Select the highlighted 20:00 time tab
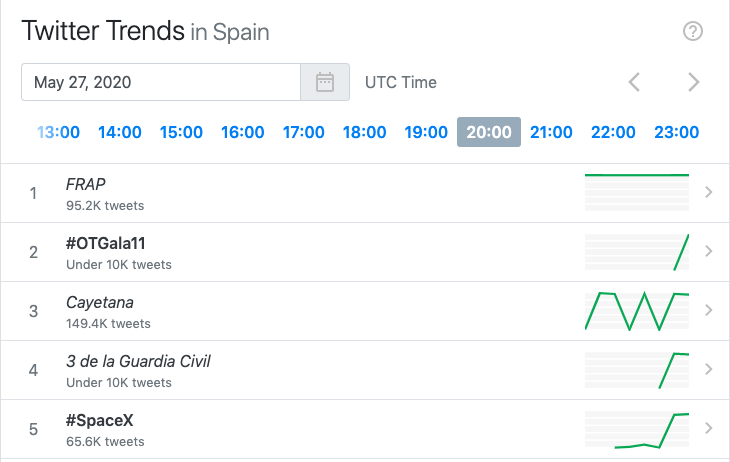Viewport: 730px width, 462px height. pos(489,132)
